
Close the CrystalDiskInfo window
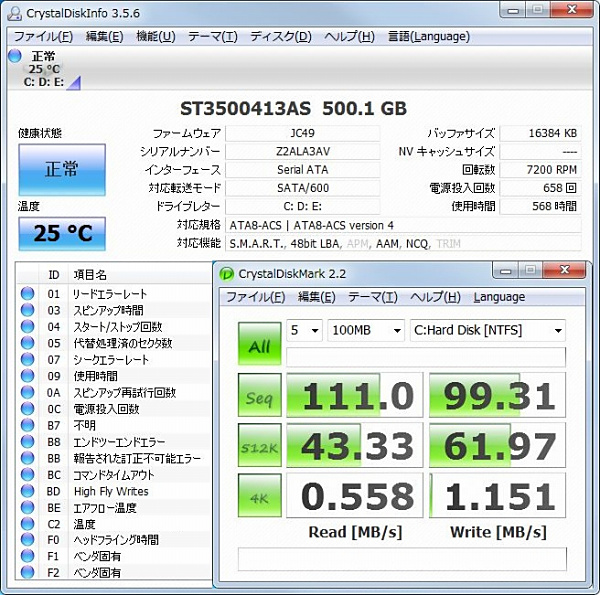click(x=572, y=10)
